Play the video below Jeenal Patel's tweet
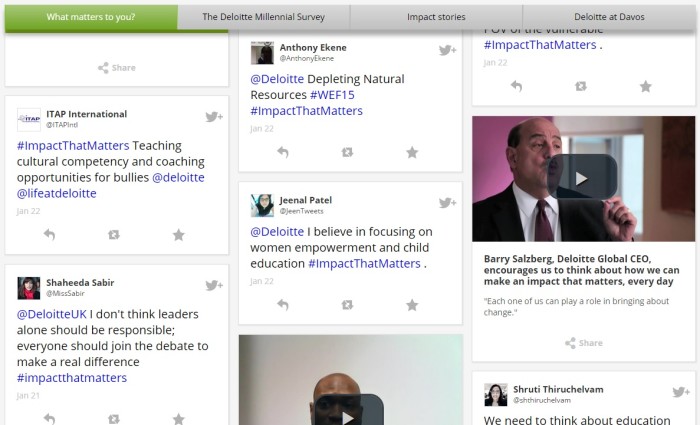Screen dimensions: 700x425 tap(349, 413)
